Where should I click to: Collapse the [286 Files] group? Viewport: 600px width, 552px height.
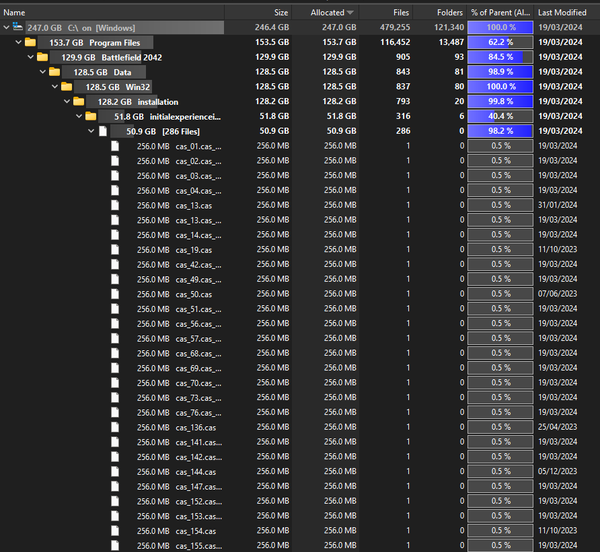tap(91, 131)
